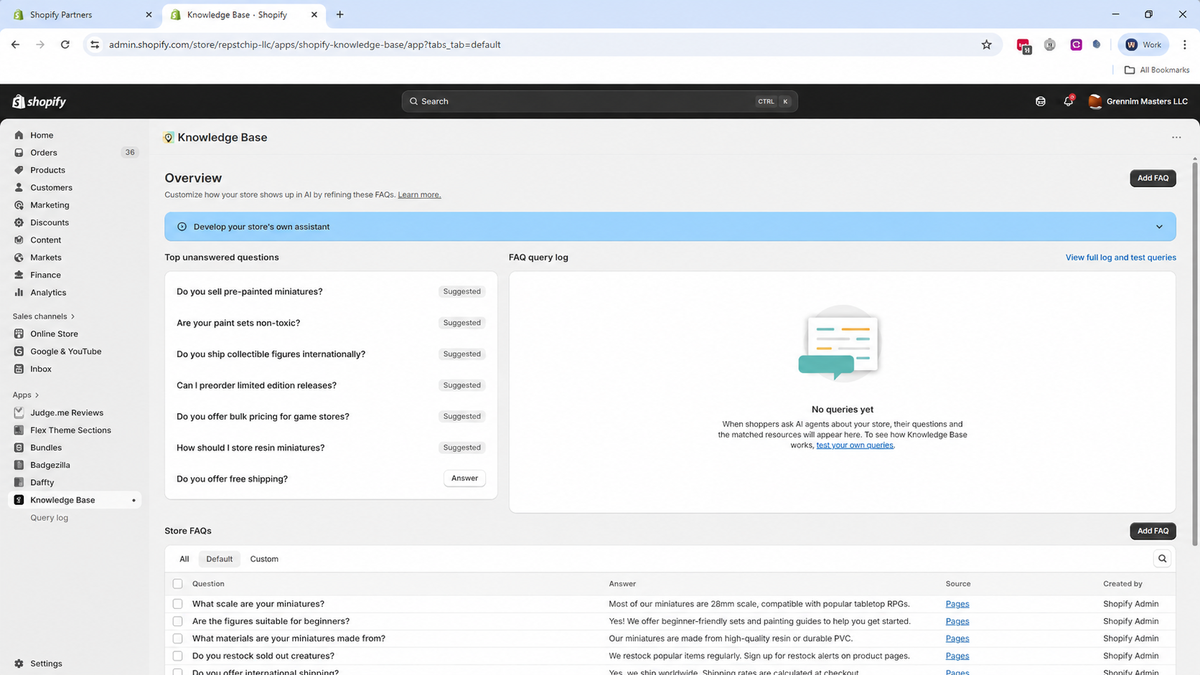The height and width of the screenshot is (675, 1200).
Task: Open the Badgezilla app icon
Action: coord(19,465)
